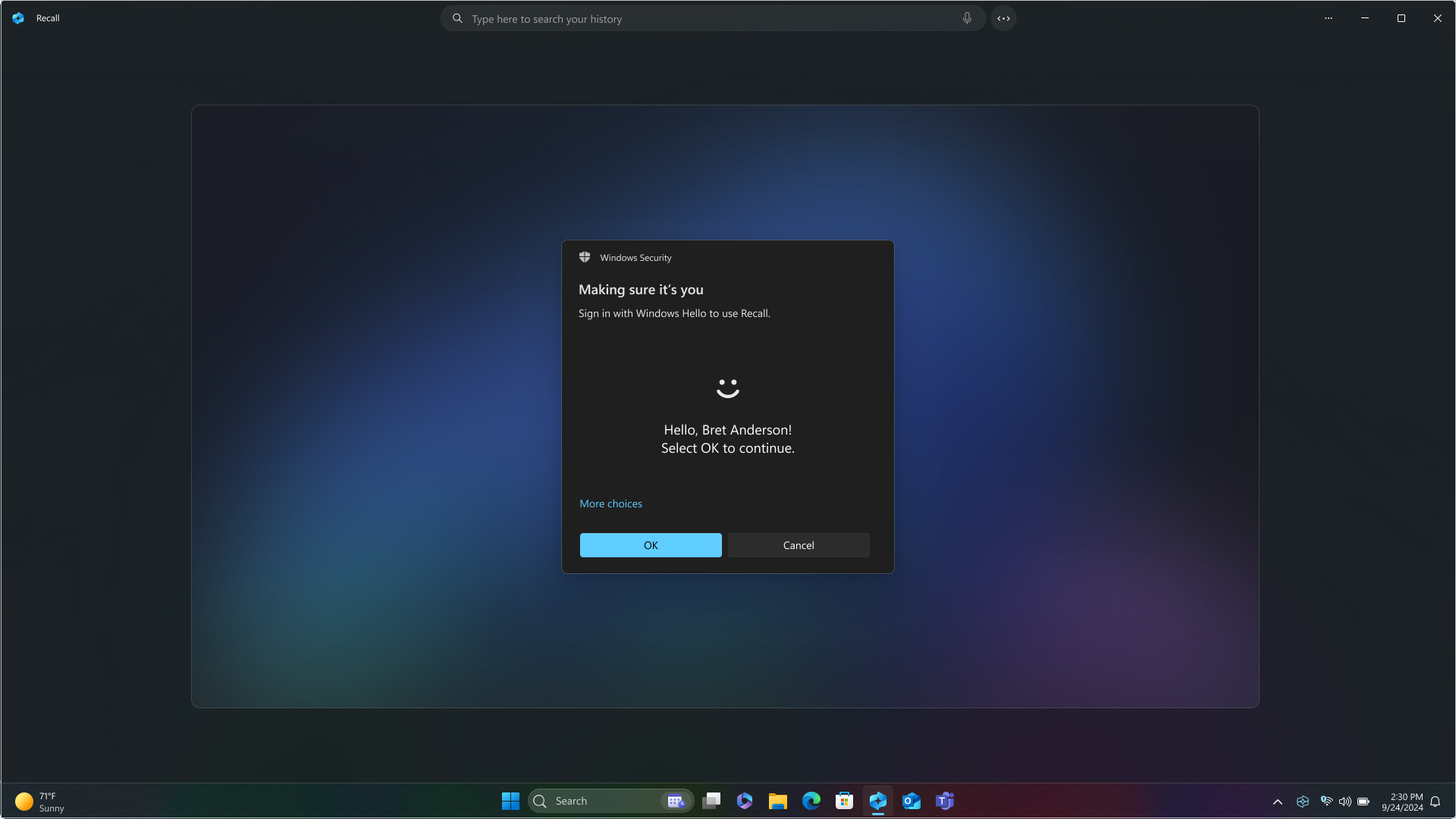Click the Outlook icon in taskbar
Viewport: 1456px width, 819px height.
912,801
